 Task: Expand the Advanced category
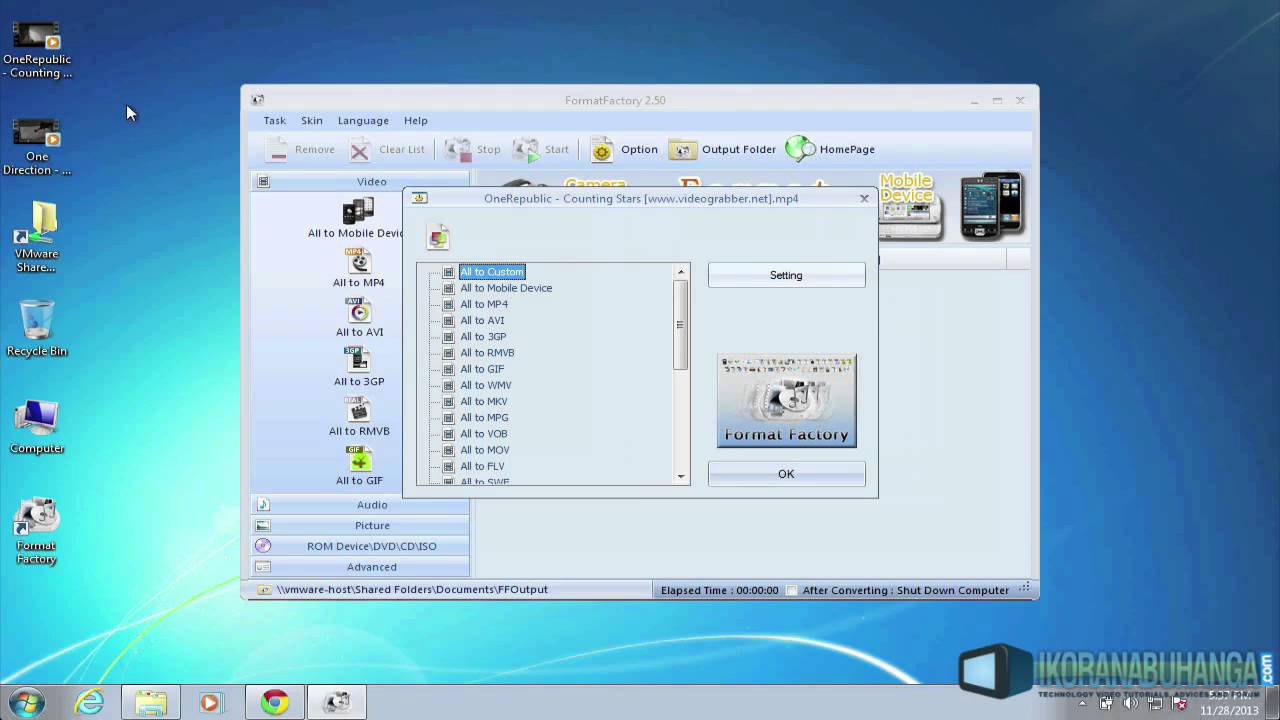coord(360,567)
